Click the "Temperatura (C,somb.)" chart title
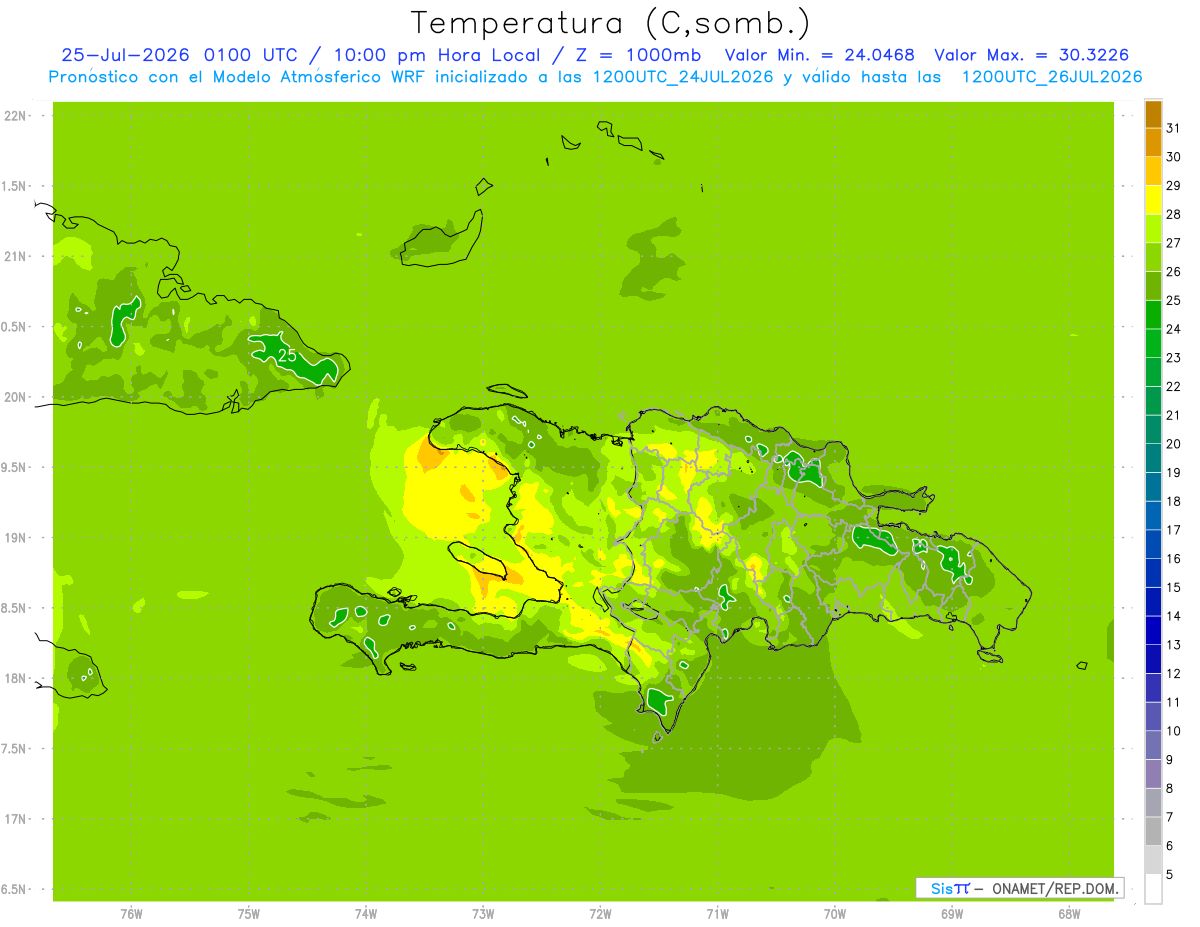The image size is (1200, 927). coord(611,23)
